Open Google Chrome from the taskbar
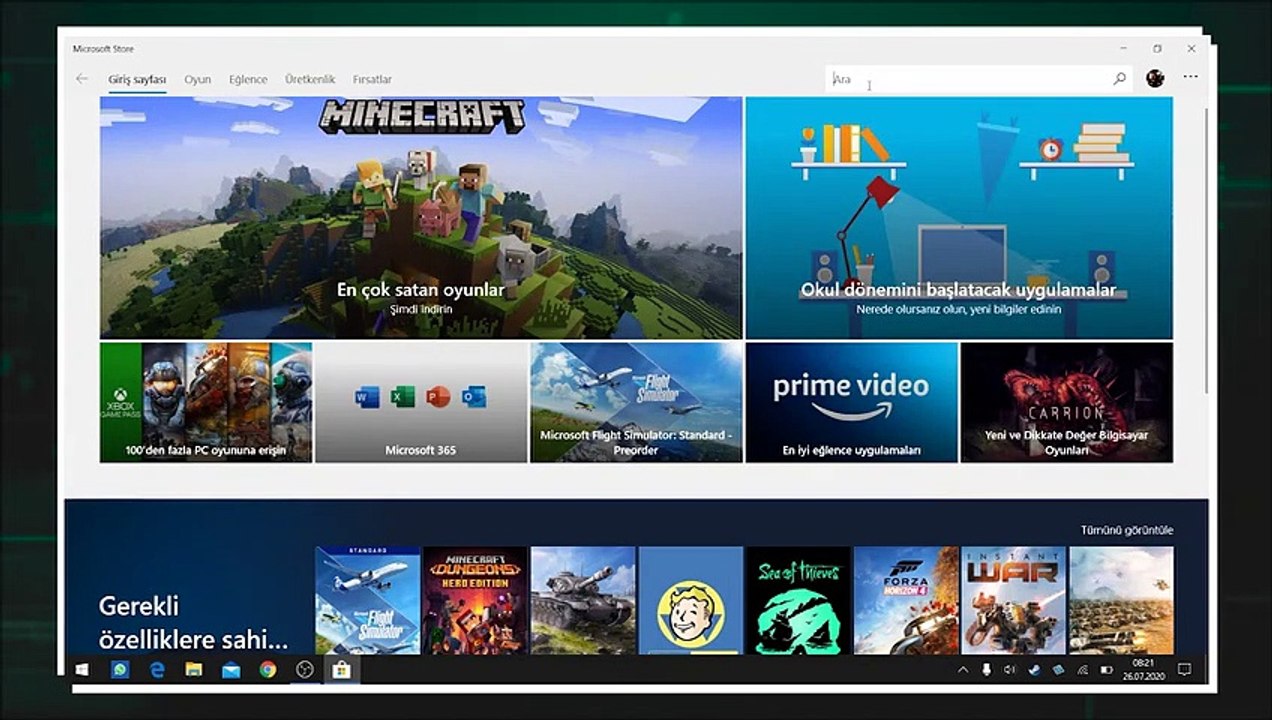 [268, 669]
